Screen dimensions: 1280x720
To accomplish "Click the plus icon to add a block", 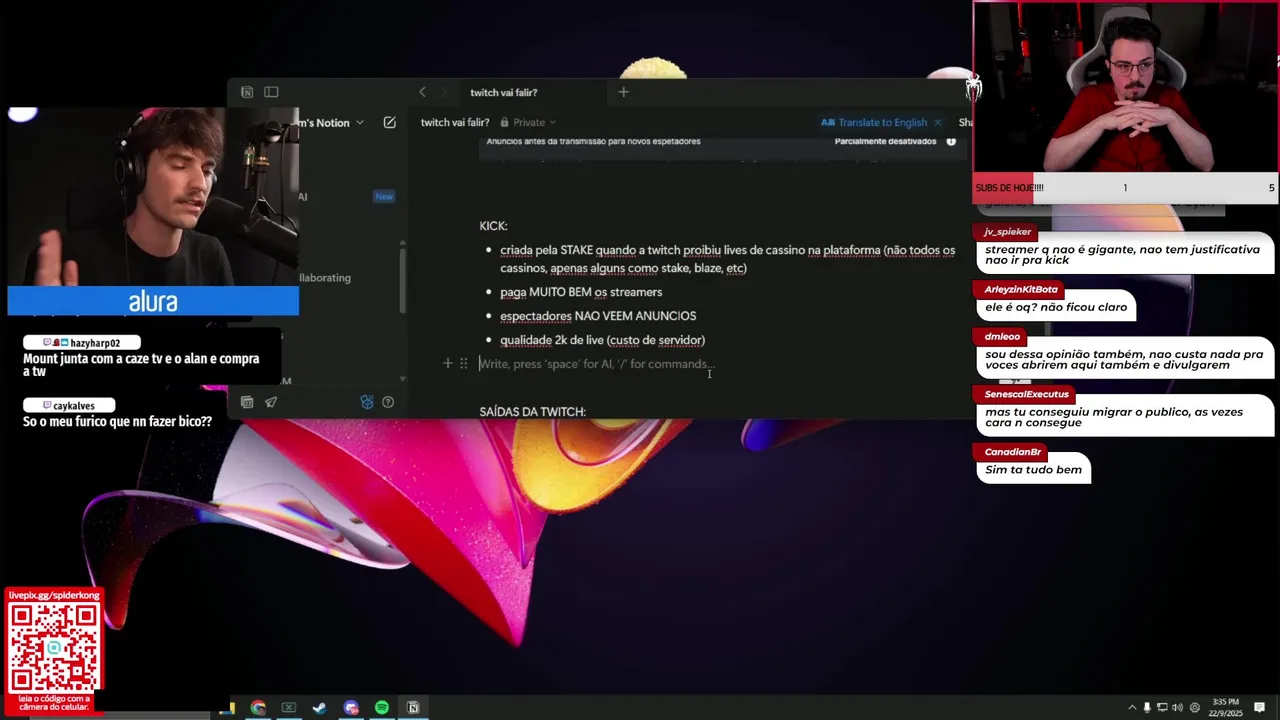I will tap(447, 364).
